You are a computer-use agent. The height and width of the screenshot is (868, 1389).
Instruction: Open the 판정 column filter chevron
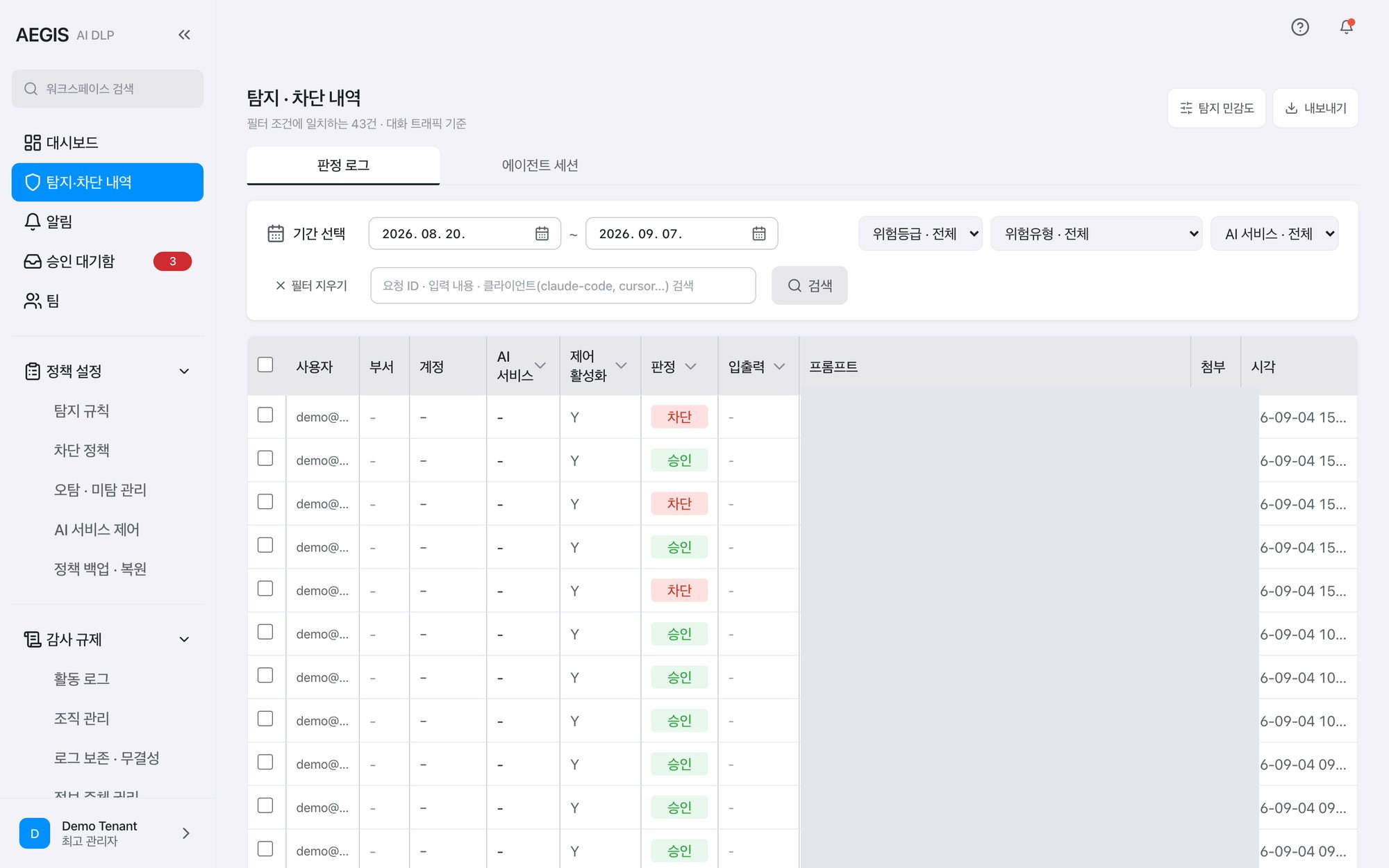point(690,367)
